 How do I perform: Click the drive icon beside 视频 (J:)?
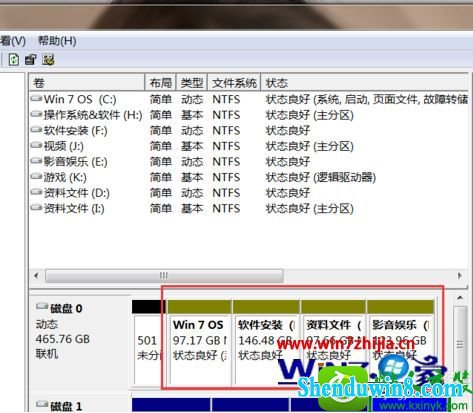(36, 145)
